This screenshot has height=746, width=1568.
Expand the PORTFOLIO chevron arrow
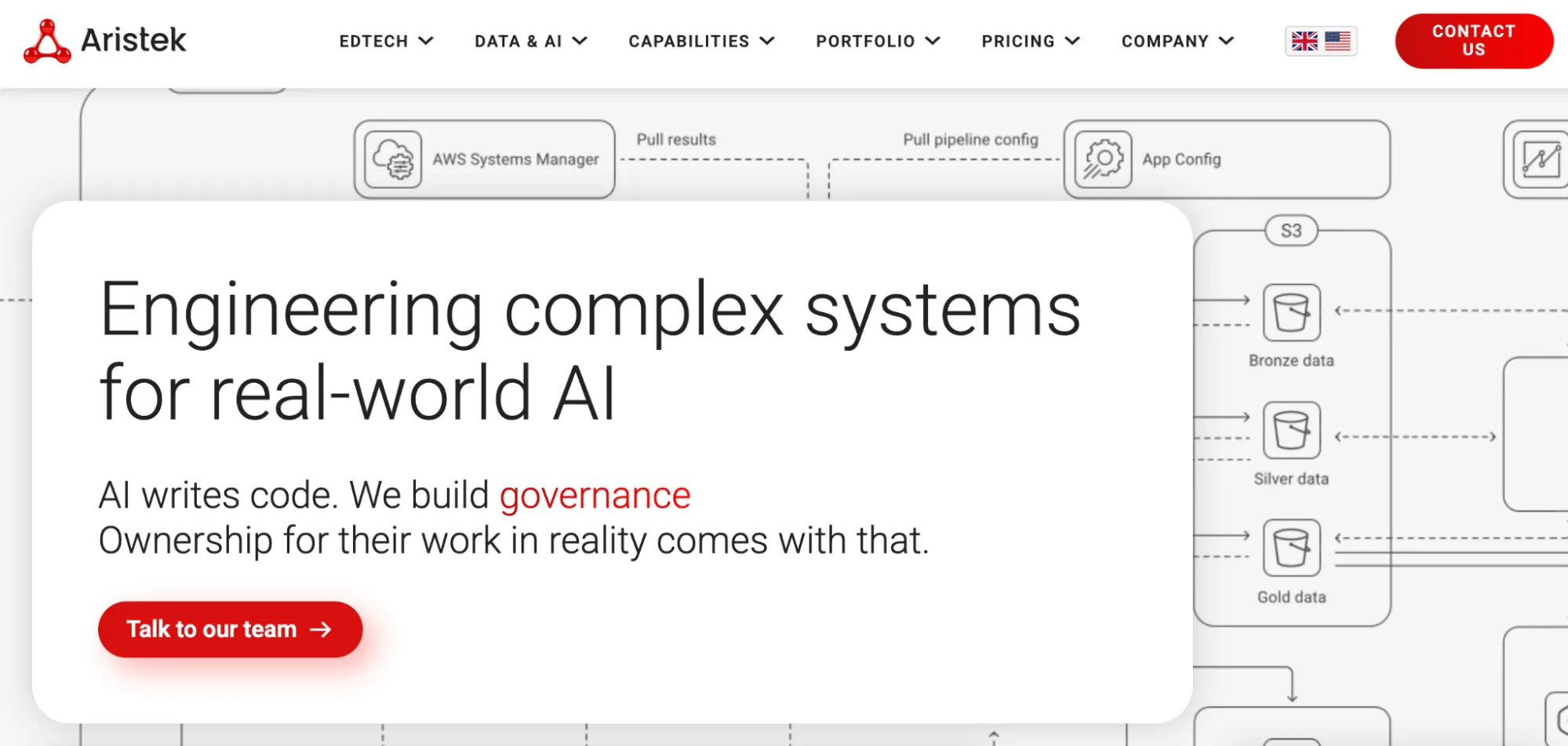[x=933, y=41]
